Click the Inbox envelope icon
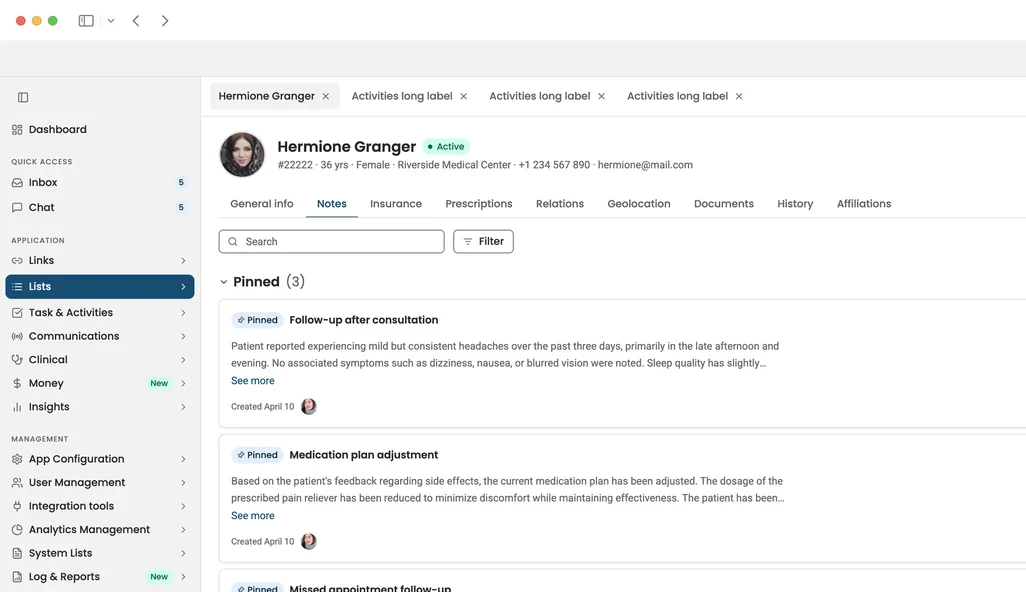 pos(17,183)
